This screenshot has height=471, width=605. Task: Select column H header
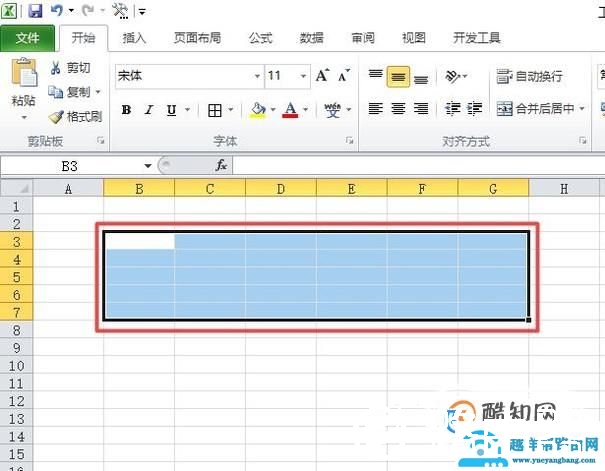pos(564,189)
